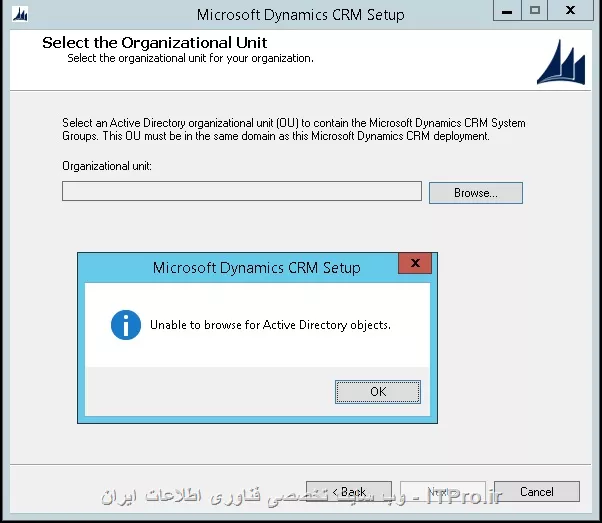Click the Dynamics logo in title bar
The height and width of the screenshot is (523, 602).
pyautogui.click(x=20, y=15)
